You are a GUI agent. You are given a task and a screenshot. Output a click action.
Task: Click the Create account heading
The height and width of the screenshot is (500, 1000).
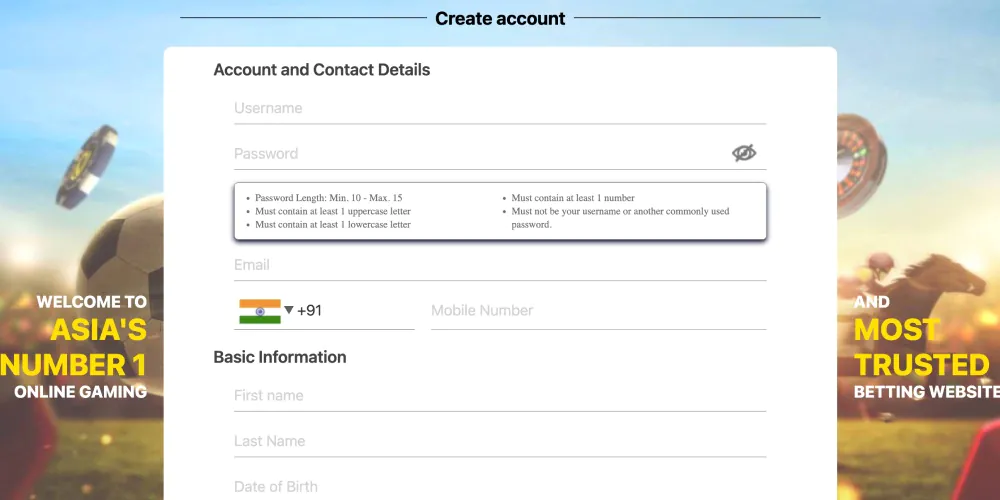[x=500, y=18]
